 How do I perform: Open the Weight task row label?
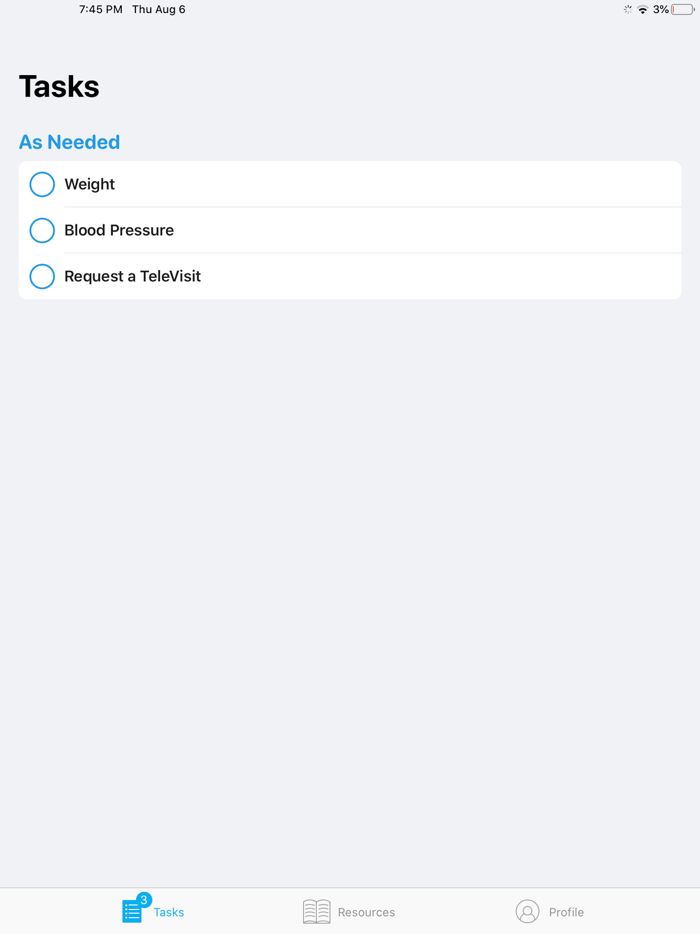point(90,184)
